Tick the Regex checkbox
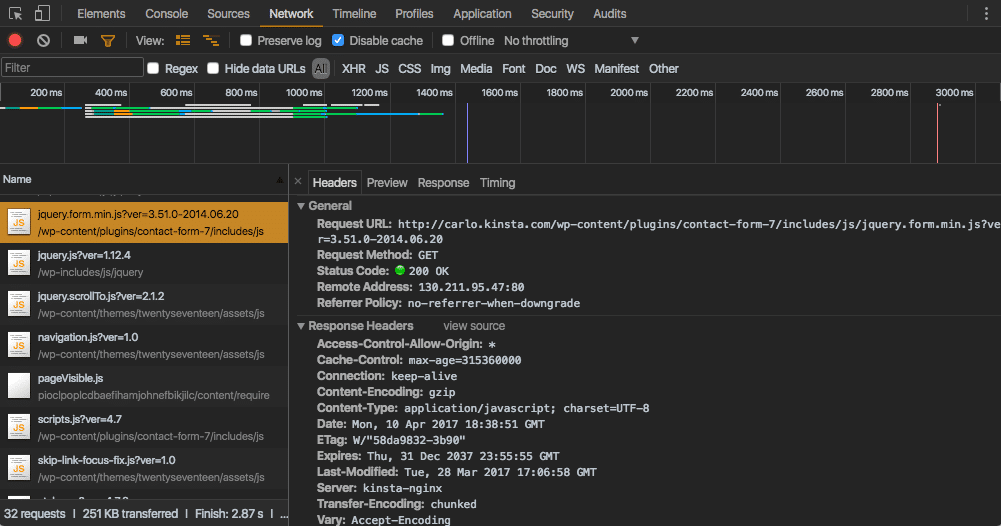 153,68
